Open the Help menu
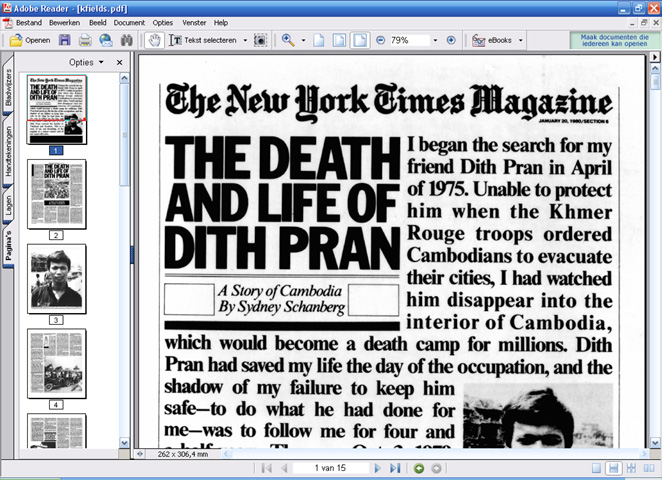662x480 pixels. coord(220,23)
